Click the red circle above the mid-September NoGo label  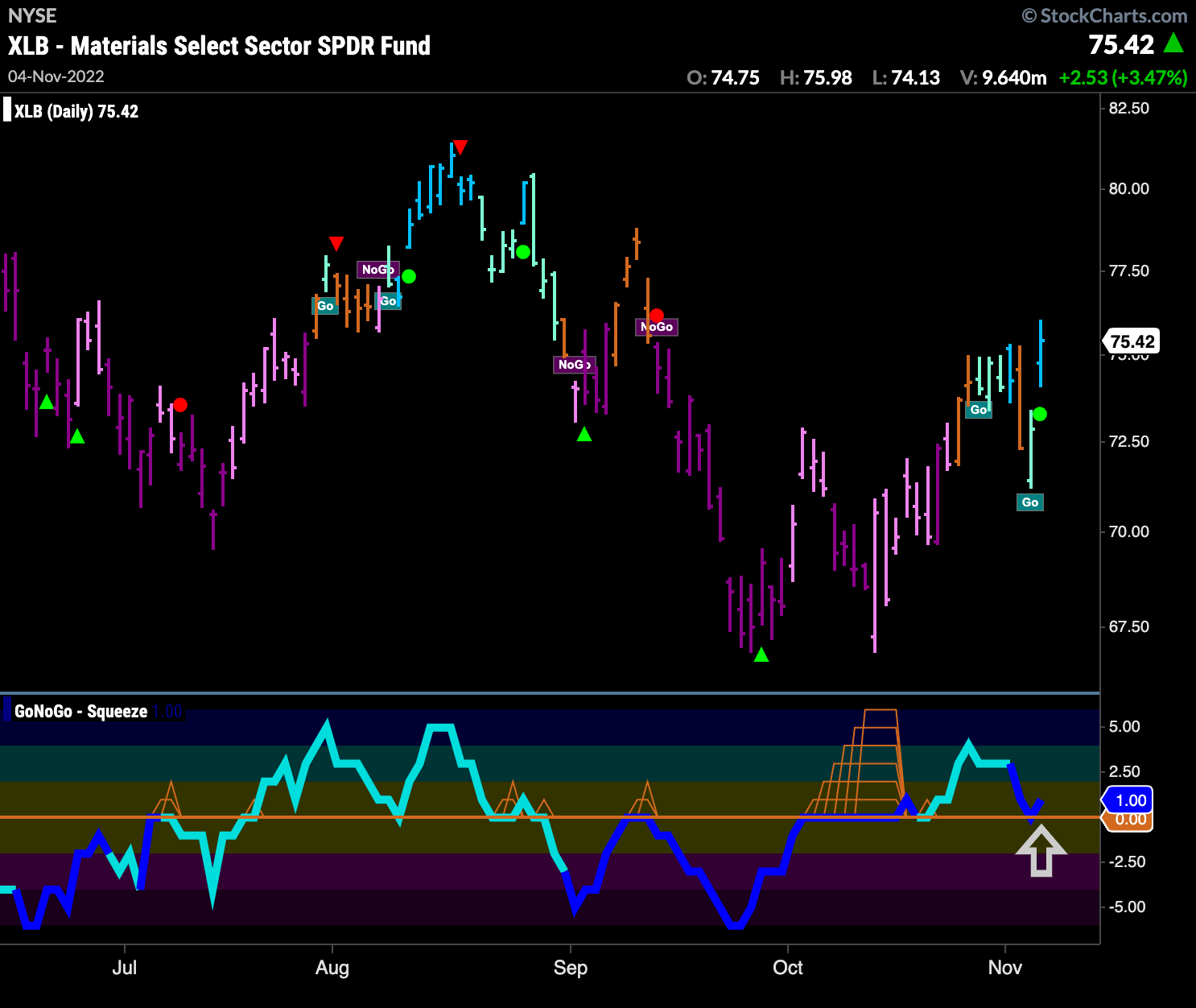657,316
